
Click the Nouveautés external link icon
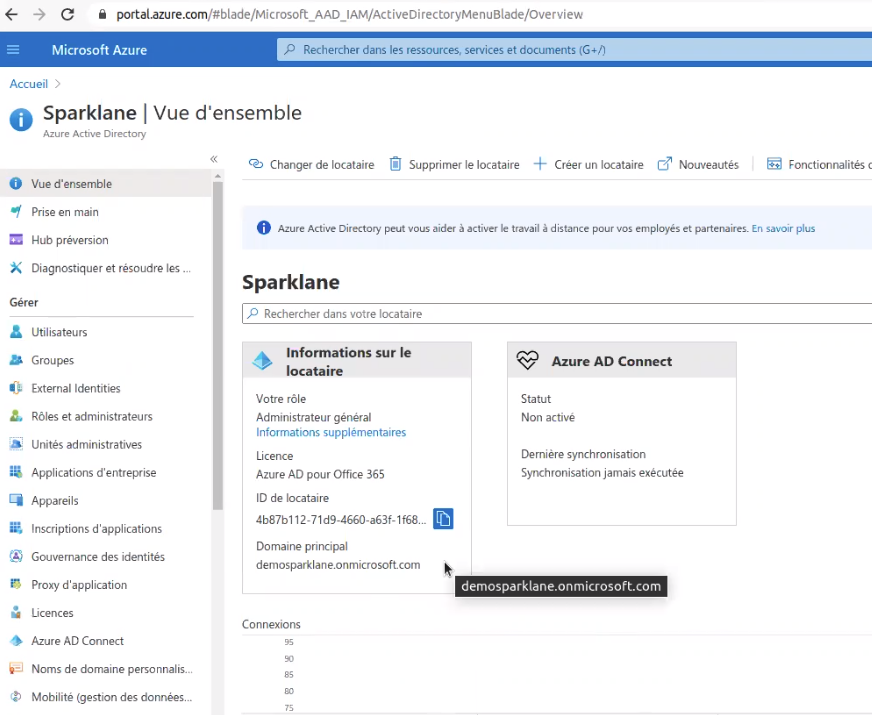click(x=664, y=164)
